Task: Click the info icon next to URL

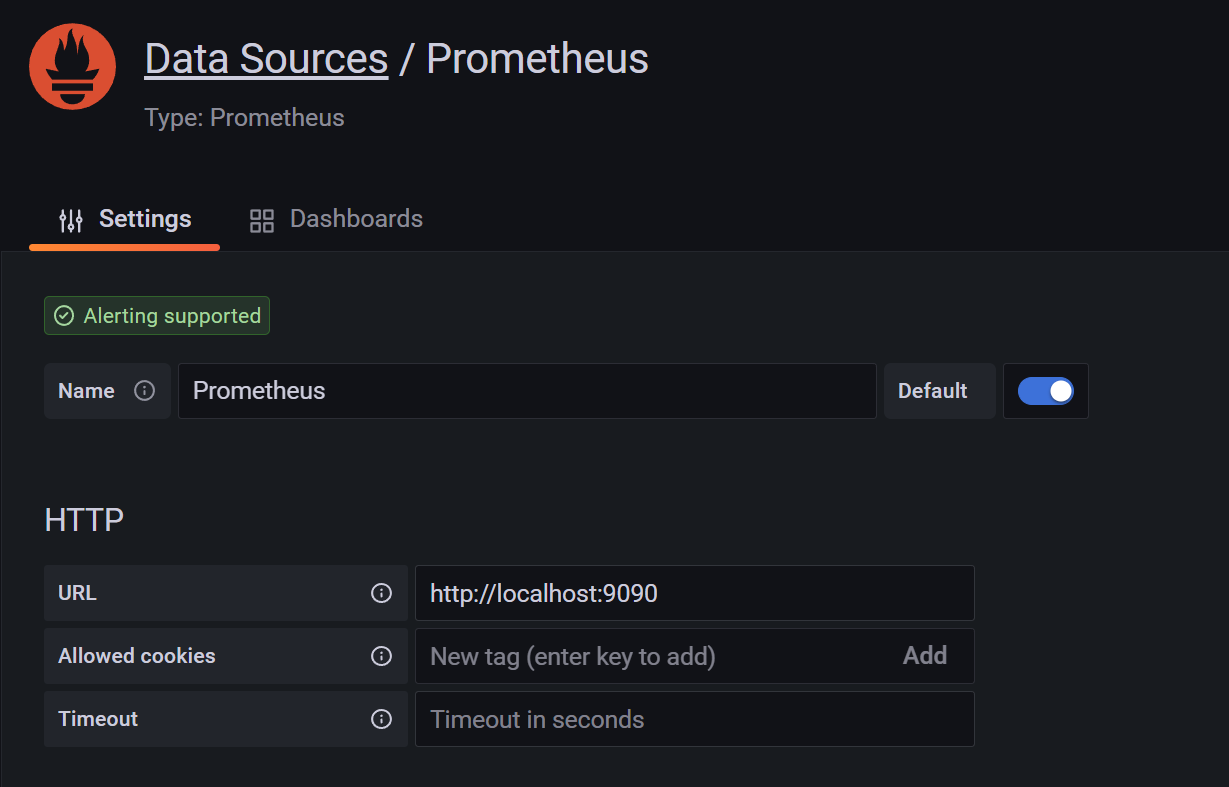Action: click(381, 592)
